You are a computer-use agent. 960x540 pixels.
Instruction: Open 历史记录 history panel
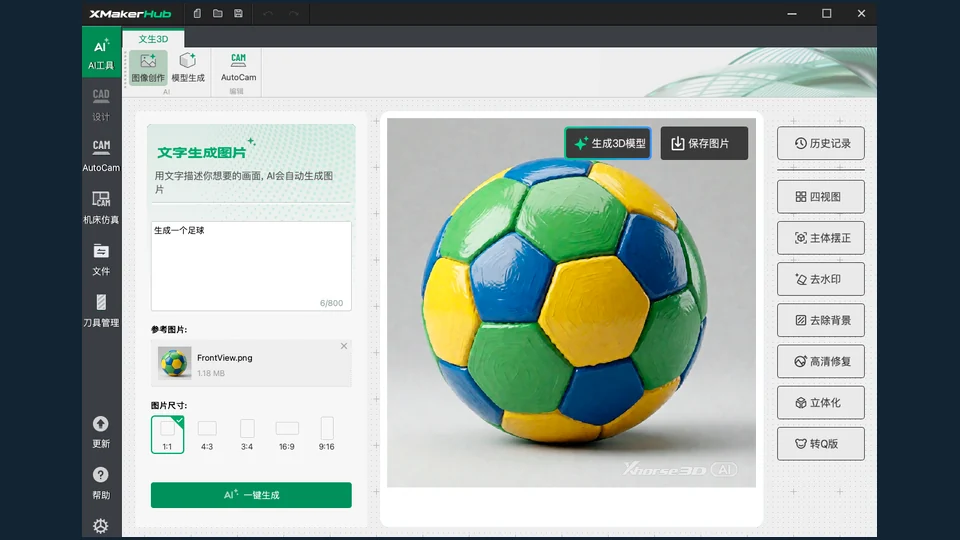821,143
